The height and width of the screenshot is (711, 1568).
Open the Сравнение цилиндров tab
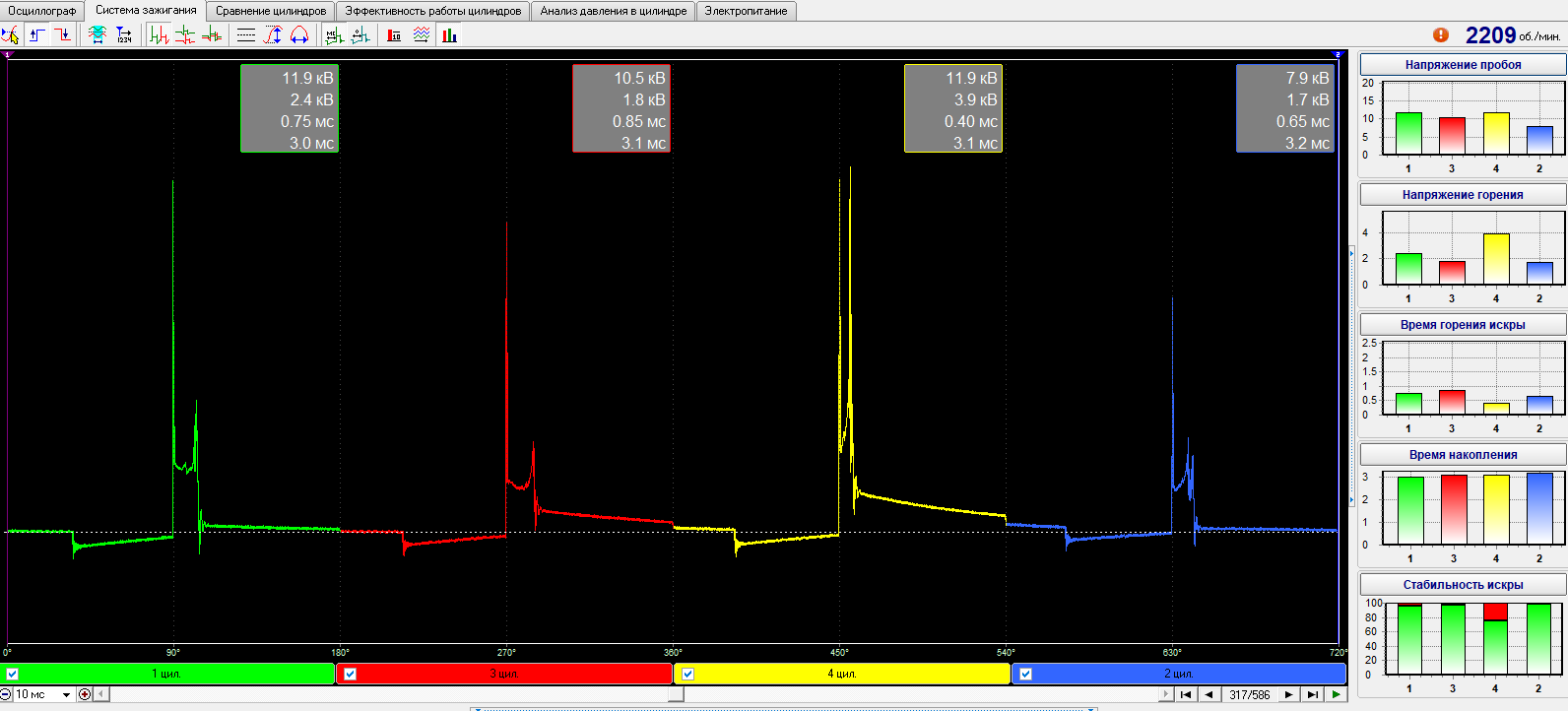271,11
